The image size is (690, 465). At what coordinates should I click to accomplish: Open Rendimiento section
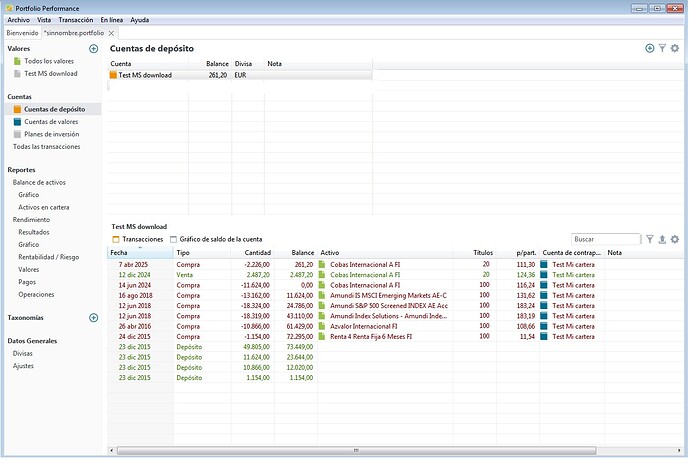coord(31,220)
